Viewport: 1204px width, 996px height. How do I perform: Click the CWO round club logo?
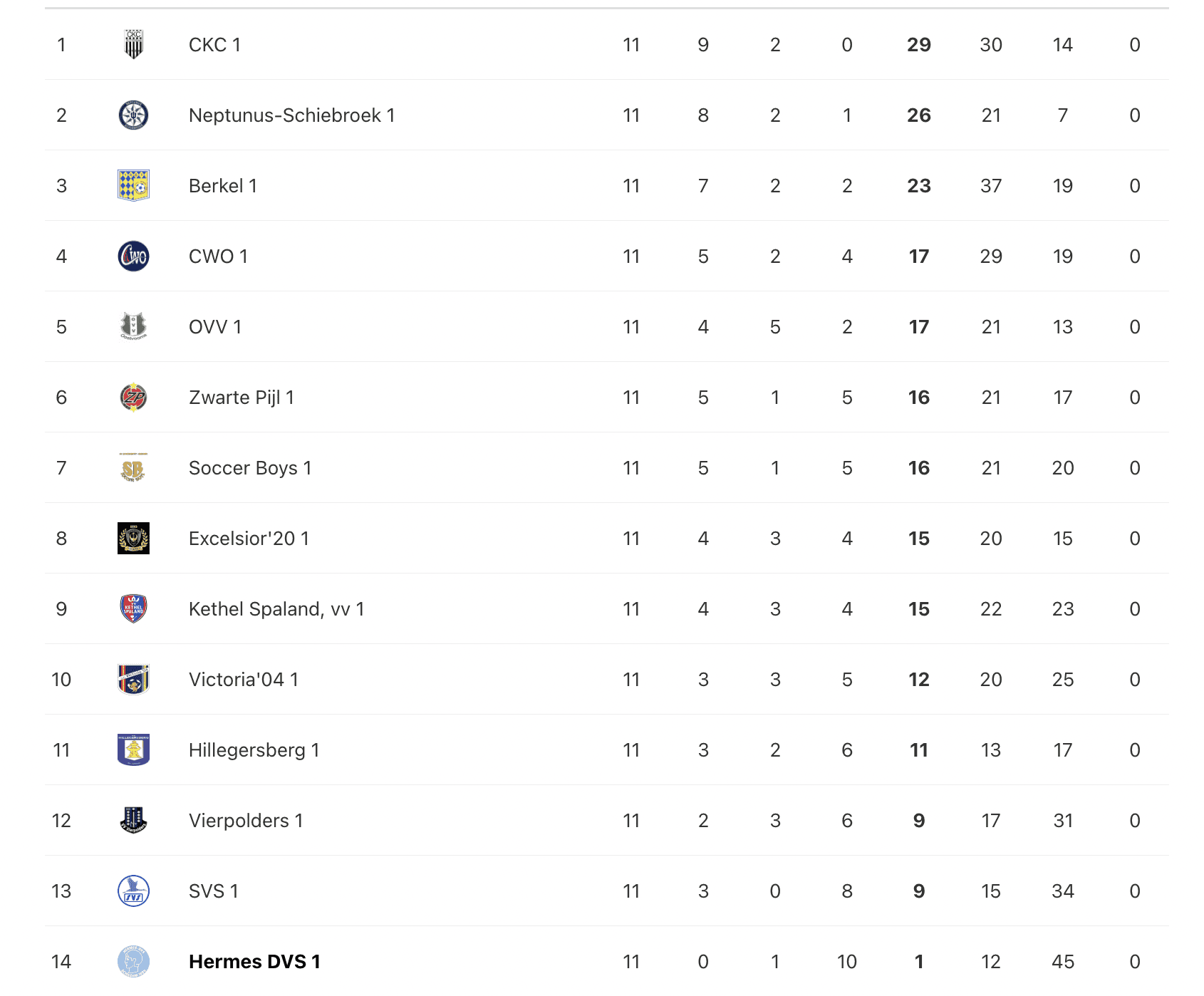pos(133,256)
